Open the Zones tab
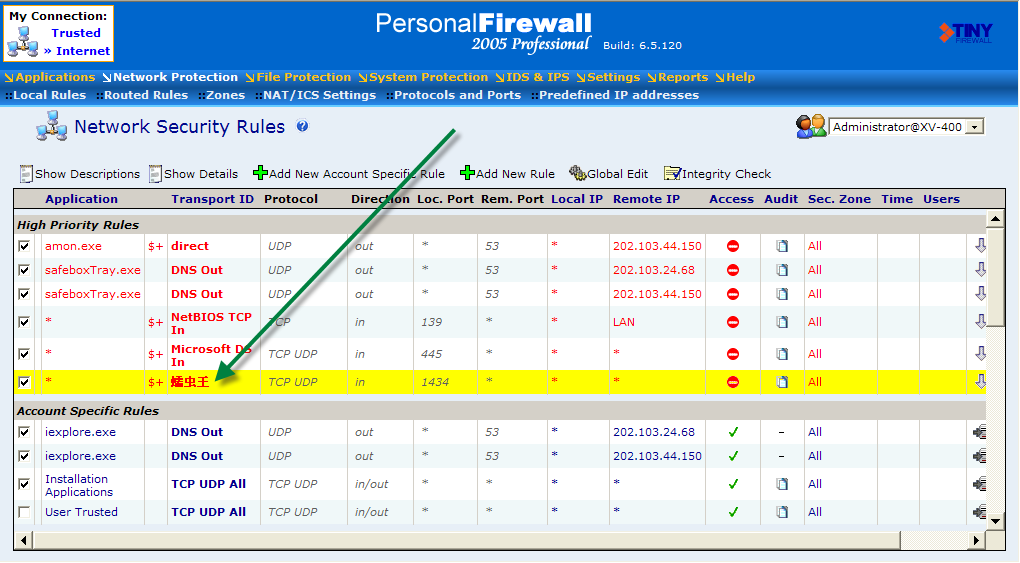The width and height of the screenshot is (1020, 563). [222, 95]
